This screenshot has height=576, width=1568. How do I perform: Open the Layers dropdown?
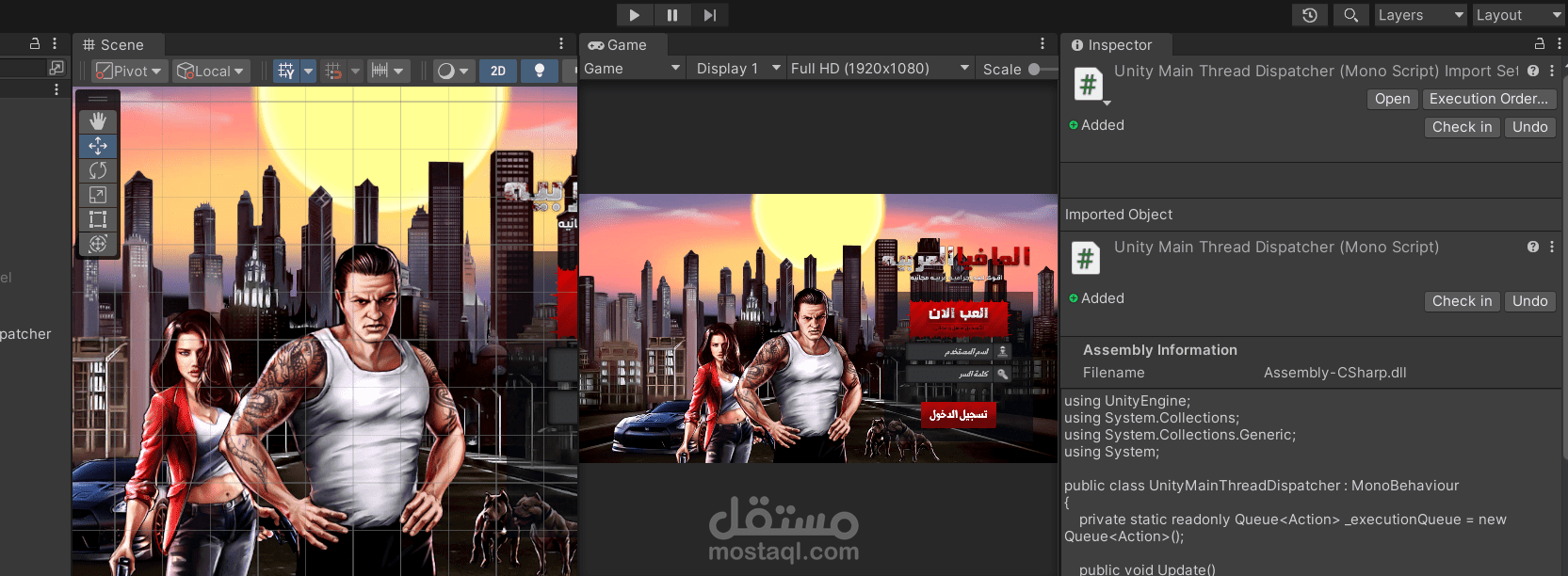pyautogui.click(x=1420, y=15)
